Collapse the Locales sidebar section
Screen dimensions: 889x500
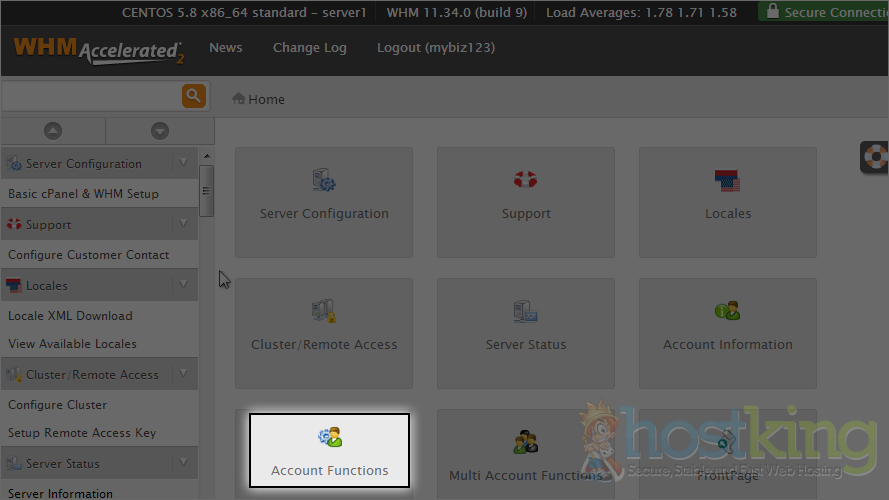coord(183,285)
